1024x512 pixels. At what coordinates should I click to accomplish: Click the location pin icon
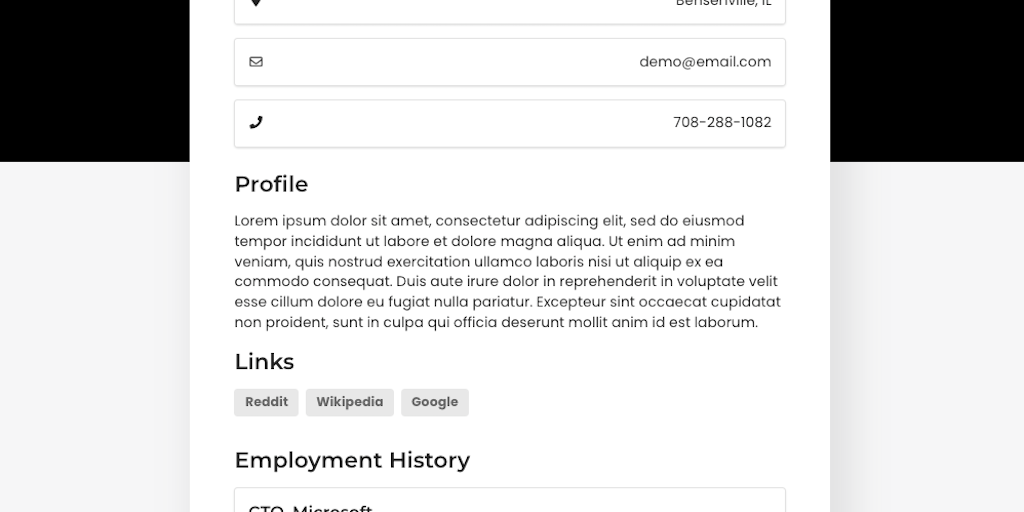tap(256, 3)
